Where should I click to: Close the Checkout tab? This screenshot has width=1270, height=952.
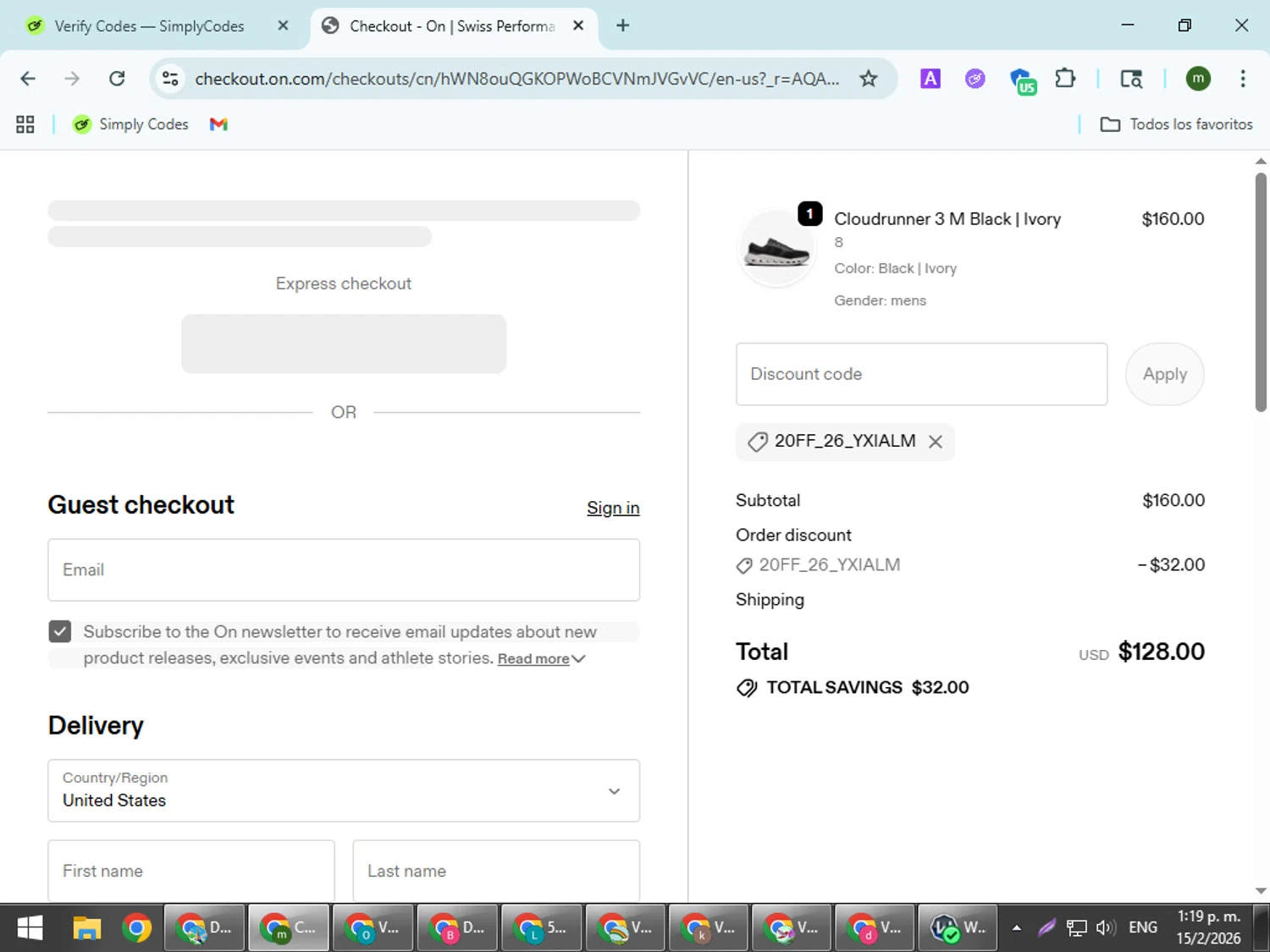pos(578,26)
